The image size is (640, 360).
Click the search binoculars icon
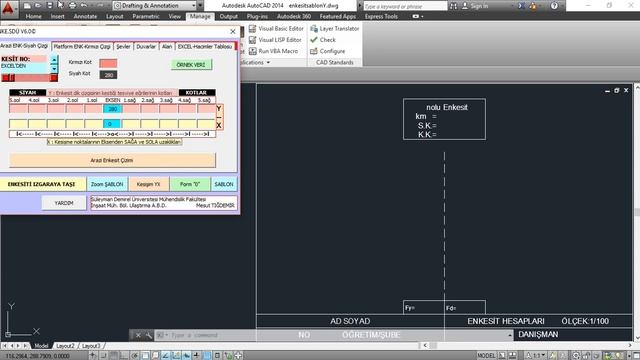pyautogui.click(x=453, y=6)
